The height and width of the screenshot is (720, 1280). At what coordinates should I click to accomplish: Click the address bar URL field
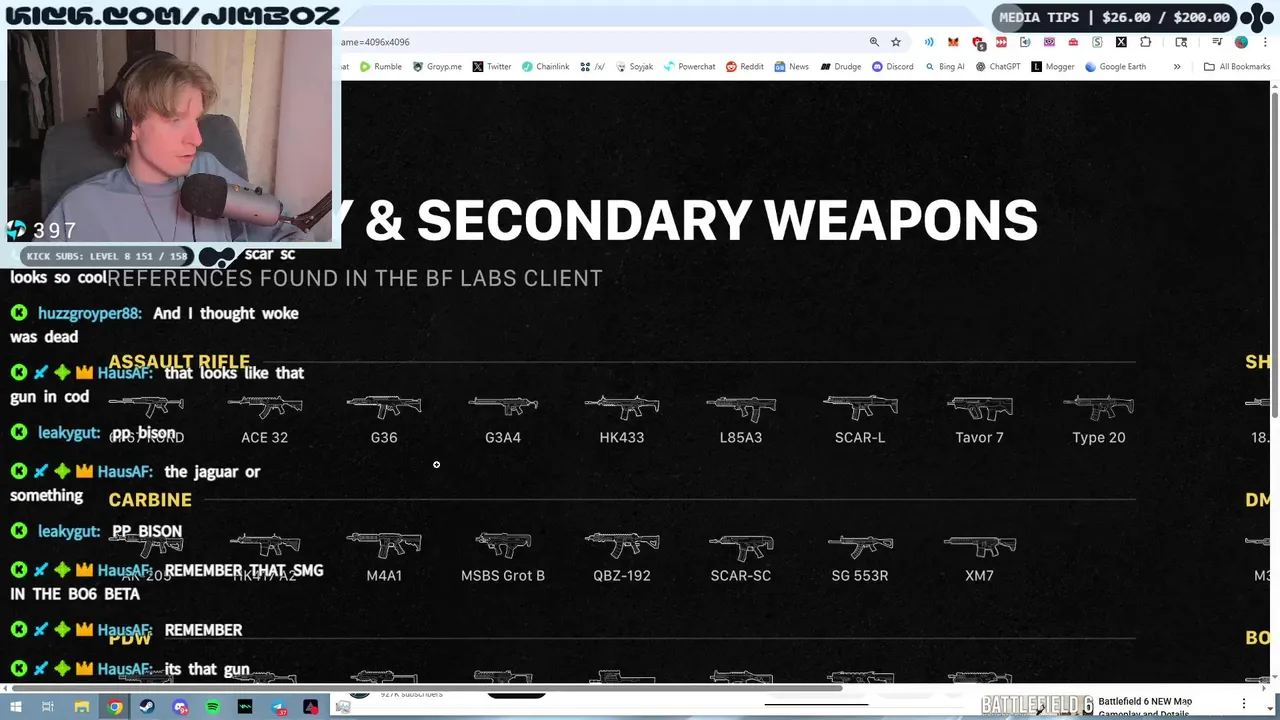(600, 42)
